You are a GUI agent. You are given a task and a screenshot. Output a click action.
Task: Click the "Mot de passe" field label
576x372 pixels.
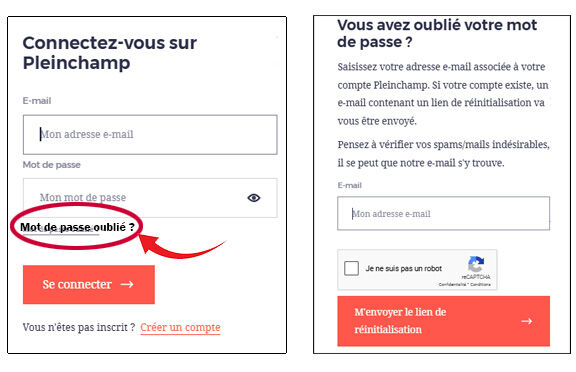pos(51,165)
